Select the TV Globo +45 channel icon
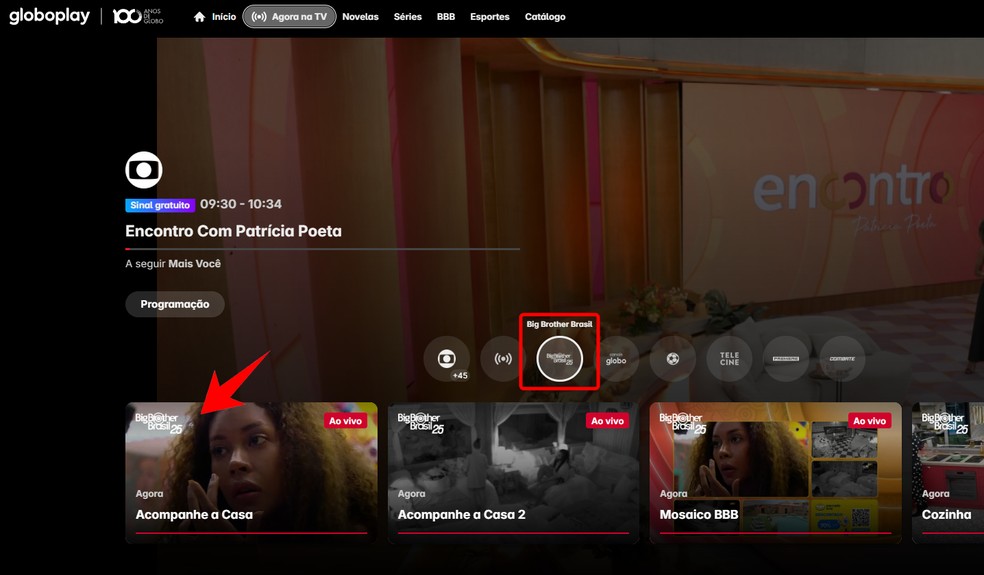This screenshot has width=984, height=575. tap(447, 359)
